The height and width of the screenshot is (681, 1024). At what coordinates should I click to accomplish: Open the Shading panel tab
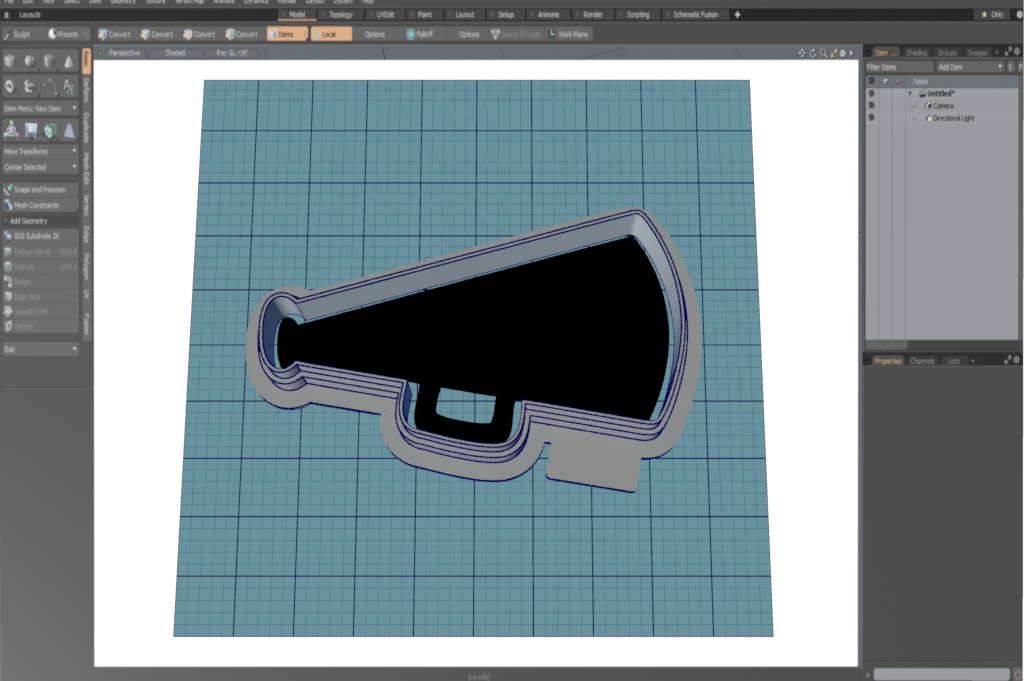click(916, 52)
